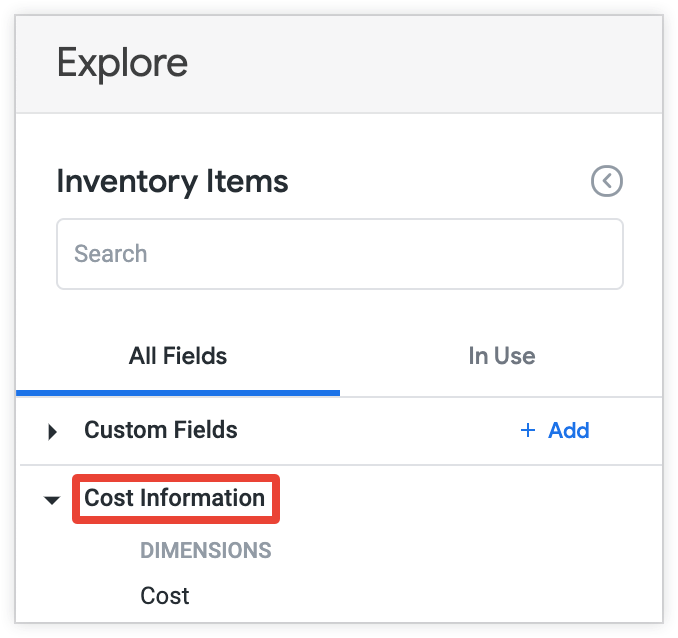Click the Cost Information view label
This screenshot has height=638, width=678.
(175, 498)
